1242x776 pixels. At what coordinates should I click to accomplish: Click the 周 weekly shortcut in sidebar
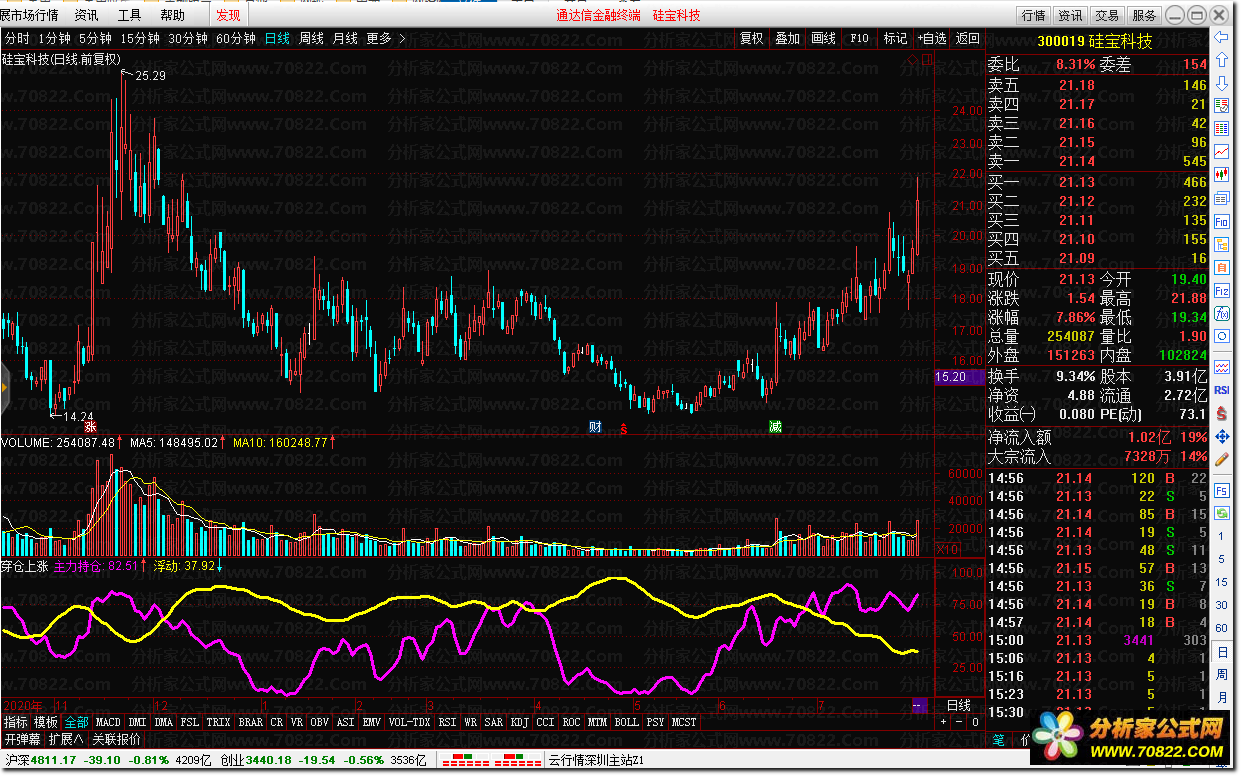click(x=1221, y=673)
